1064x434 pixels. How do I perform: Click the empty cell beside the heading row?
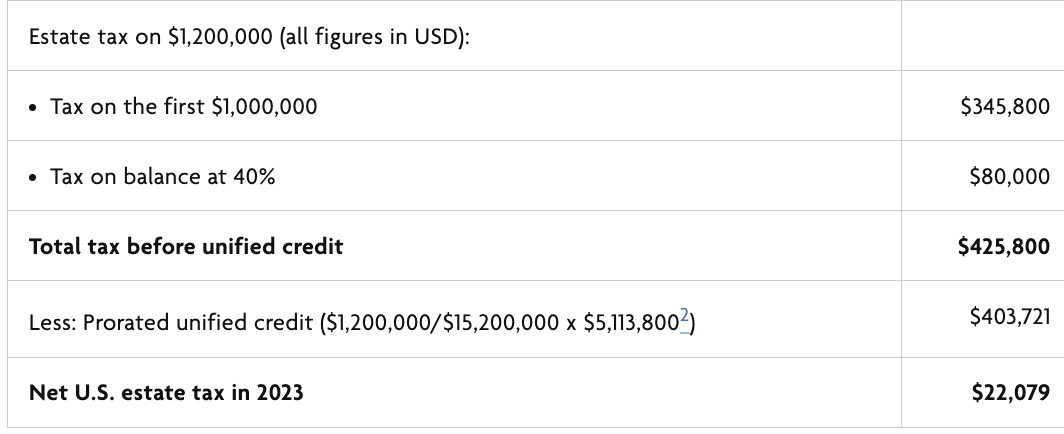[x=982, y=35]
